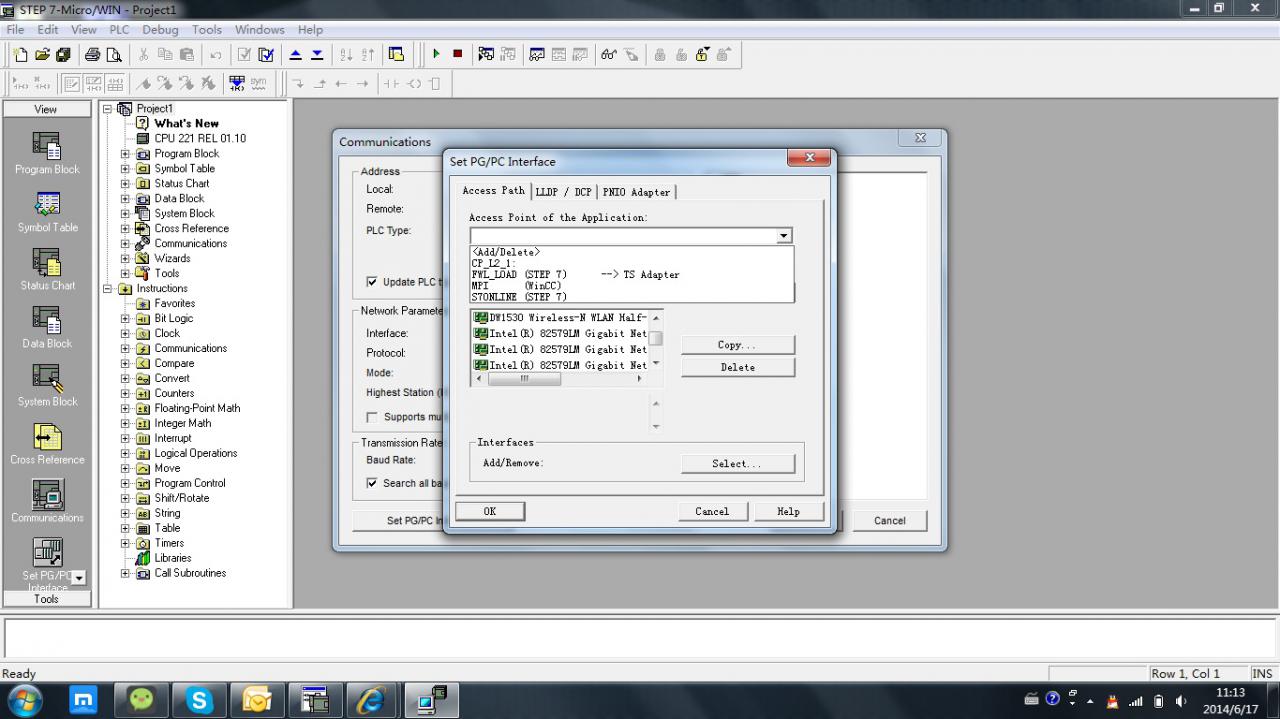The image size is (1280, 719).
Task: Open the Access Point of the Application dropdown
Action: tap(784, 236)
